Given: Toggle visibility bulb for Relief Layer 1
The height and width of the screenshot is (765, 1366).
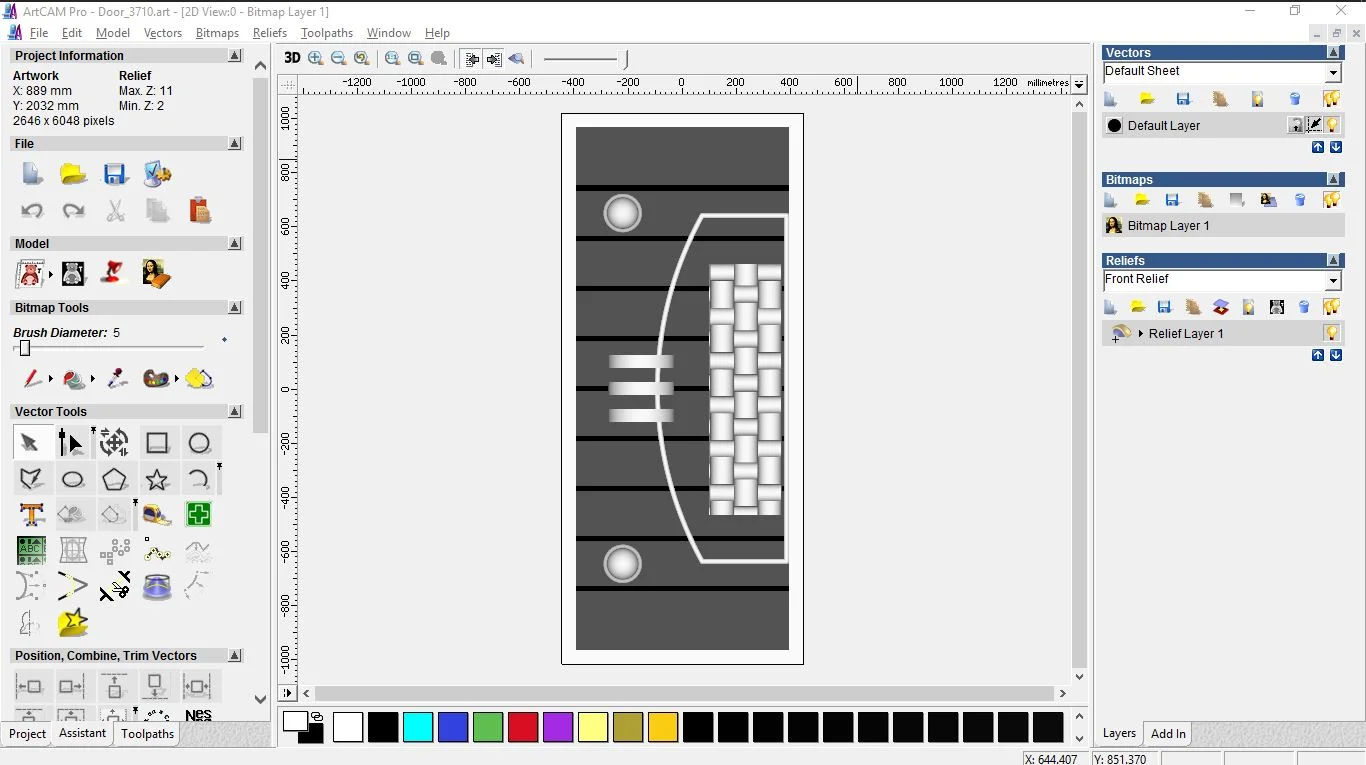Looking at the screenshot, I should pos(1332,333).
